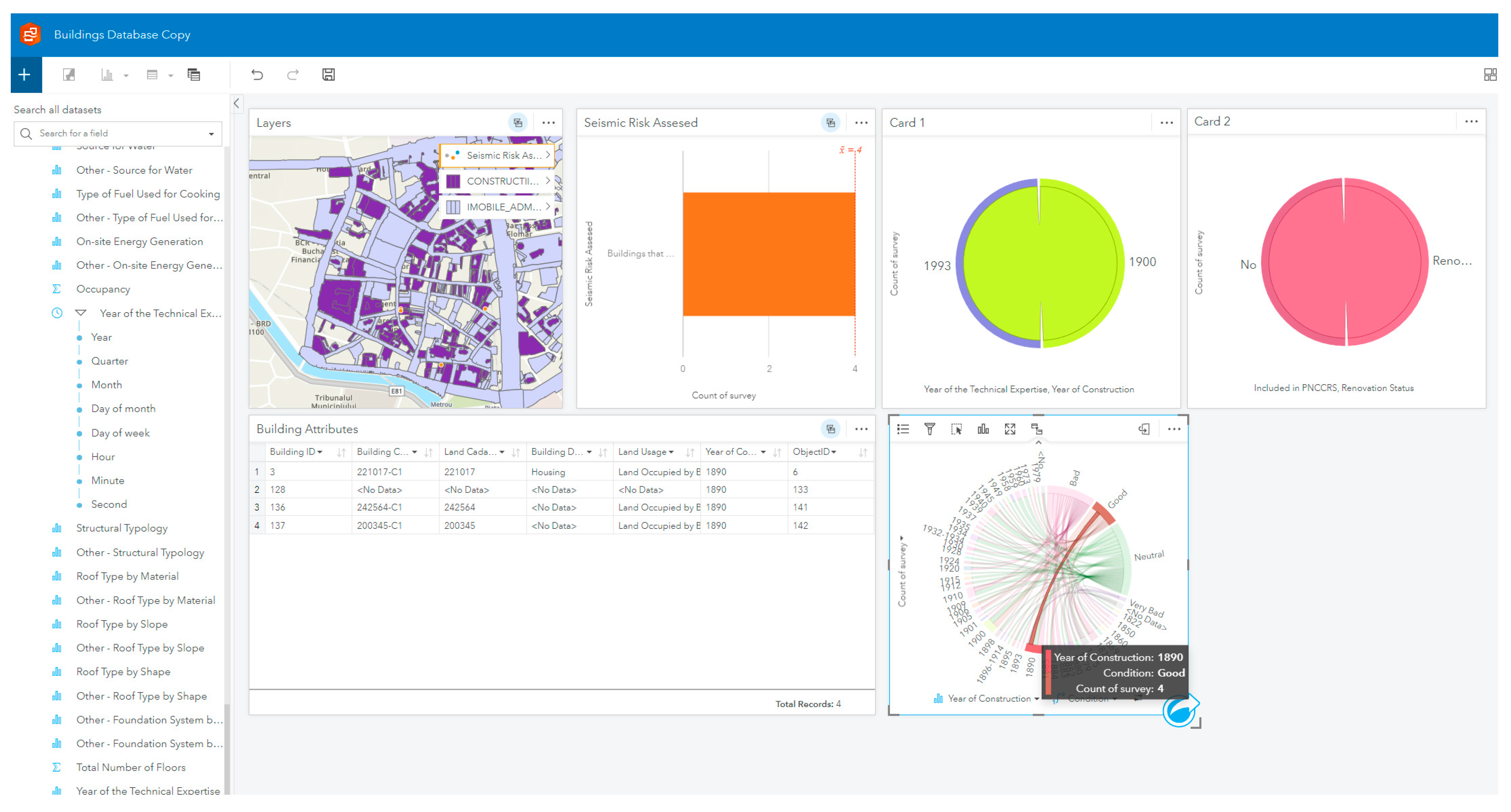Toggle cross filter on Seismic Risk Assesed card
Image resolution: width=1511 pixels, height=812 pixels.
point(830,123)
